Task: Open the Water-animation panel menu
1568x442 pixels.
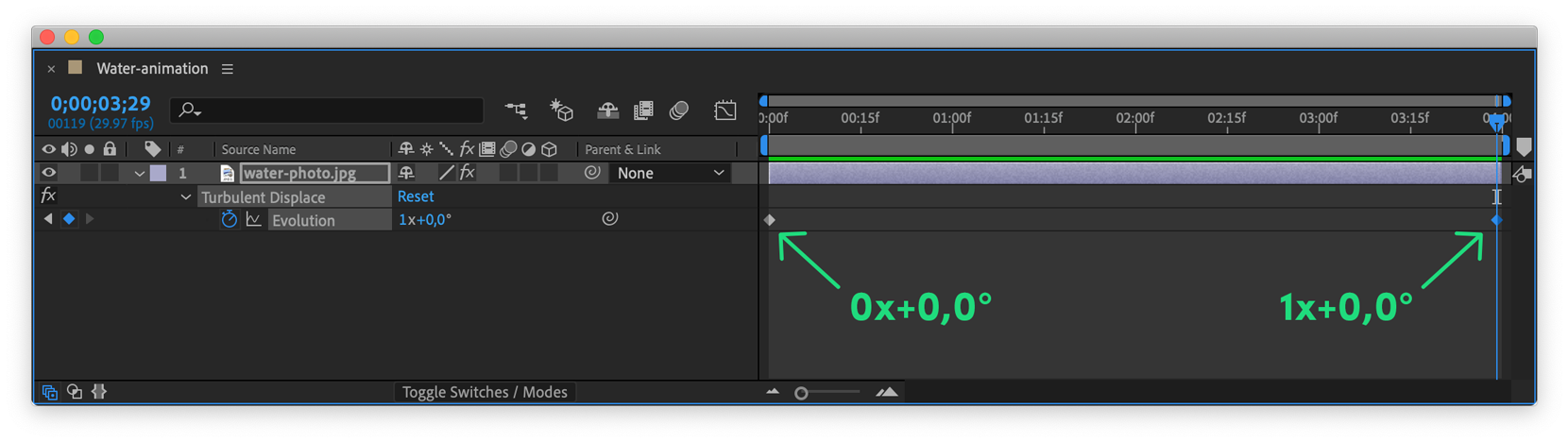Action: 228,69
